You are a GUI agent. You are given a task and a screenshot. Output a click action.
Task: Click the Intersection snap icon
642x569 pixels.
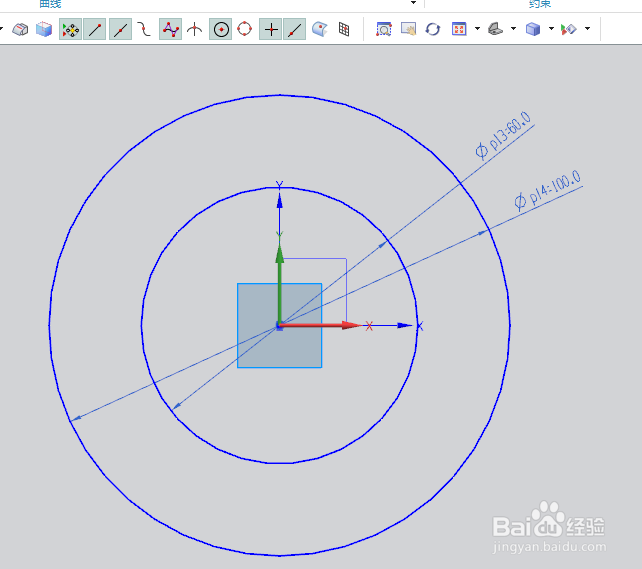pos(194,29)
